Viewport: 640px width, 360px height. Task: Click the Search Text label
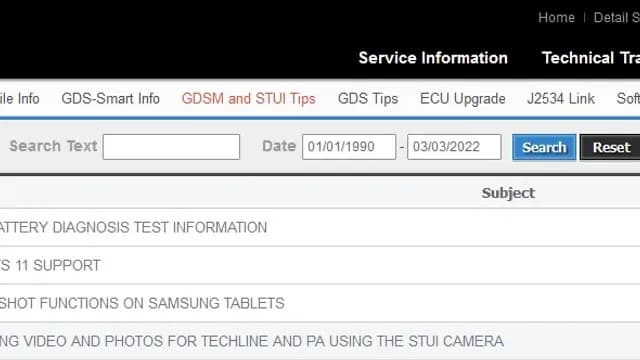(x=53, y=146)
